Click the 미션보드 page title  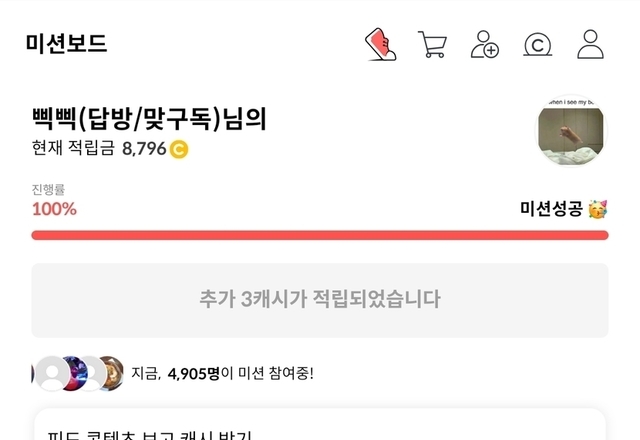pos(67,44)
